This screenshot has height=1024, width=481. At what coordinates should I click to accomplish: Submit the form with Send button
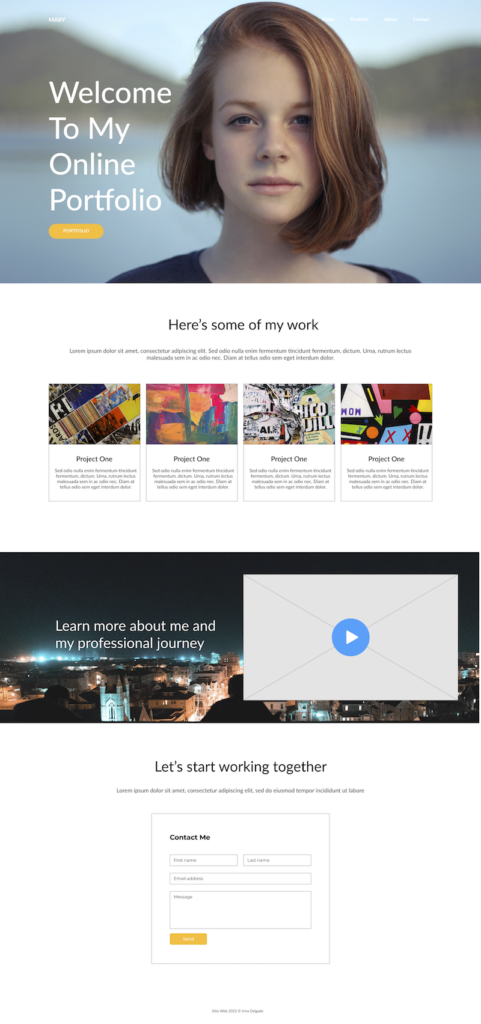(x=188, y=939)
